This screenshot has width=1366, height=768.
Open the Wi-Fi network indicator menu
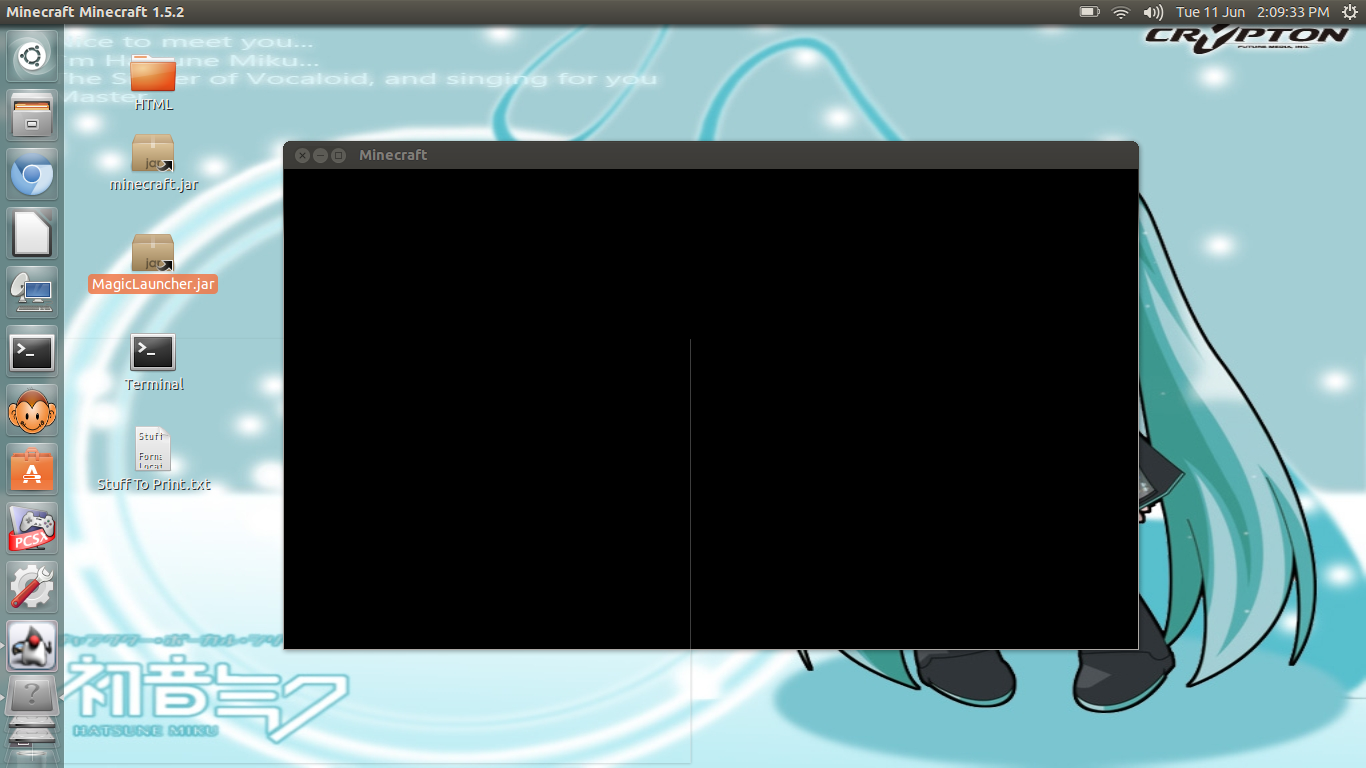point(1121,12)
